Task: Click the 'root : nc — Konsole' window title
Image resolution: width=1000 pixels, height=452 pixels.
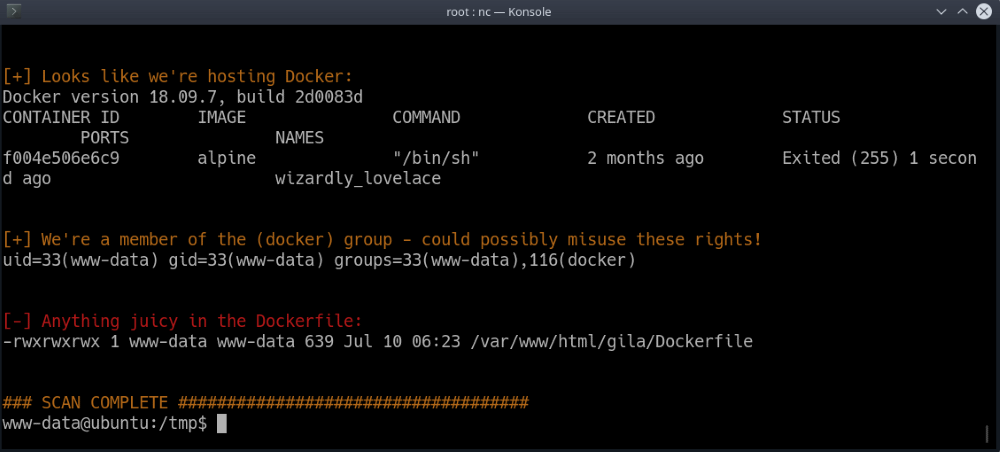Action: click(x=500, y=12)
